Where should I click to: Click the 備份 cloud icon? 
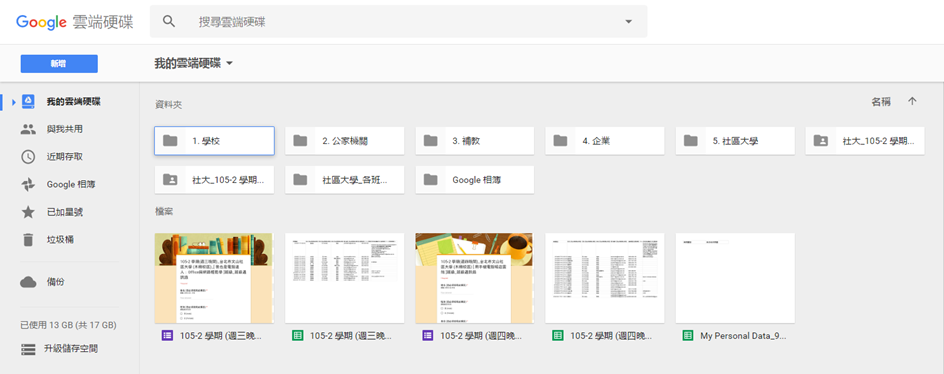pos(28,282)
